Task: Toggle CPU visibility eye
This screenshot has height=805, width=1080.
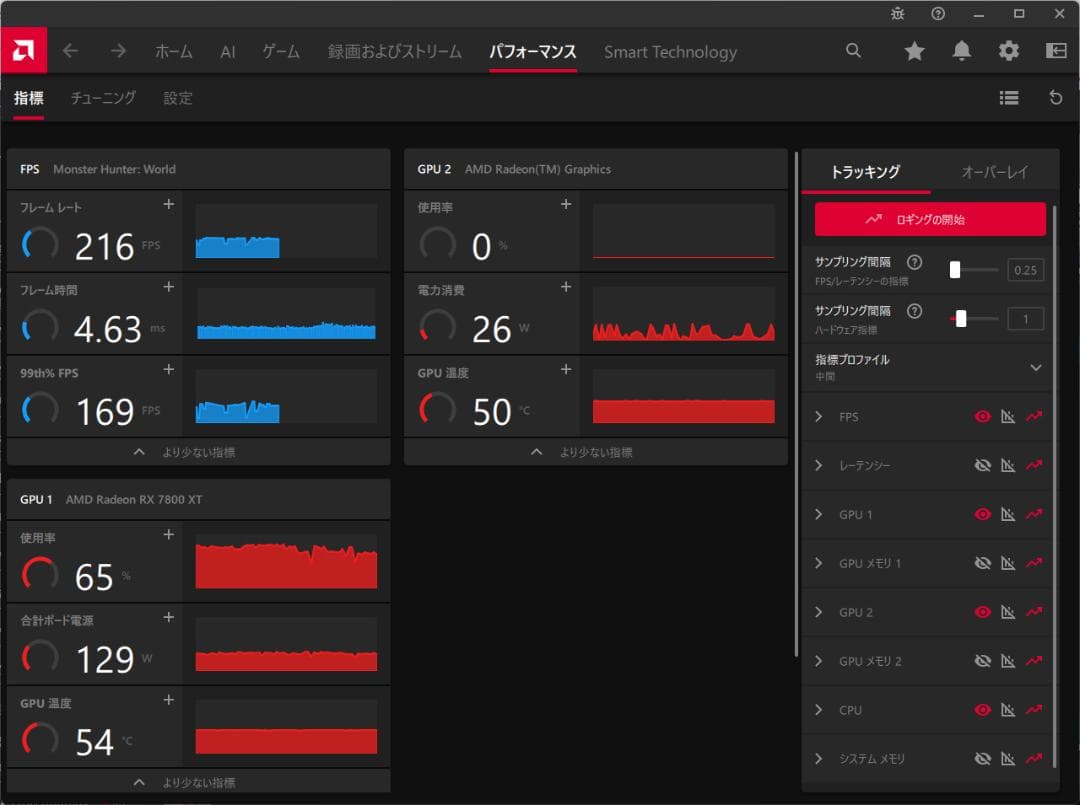Action: pyautogui.click(x=983, y=710)
